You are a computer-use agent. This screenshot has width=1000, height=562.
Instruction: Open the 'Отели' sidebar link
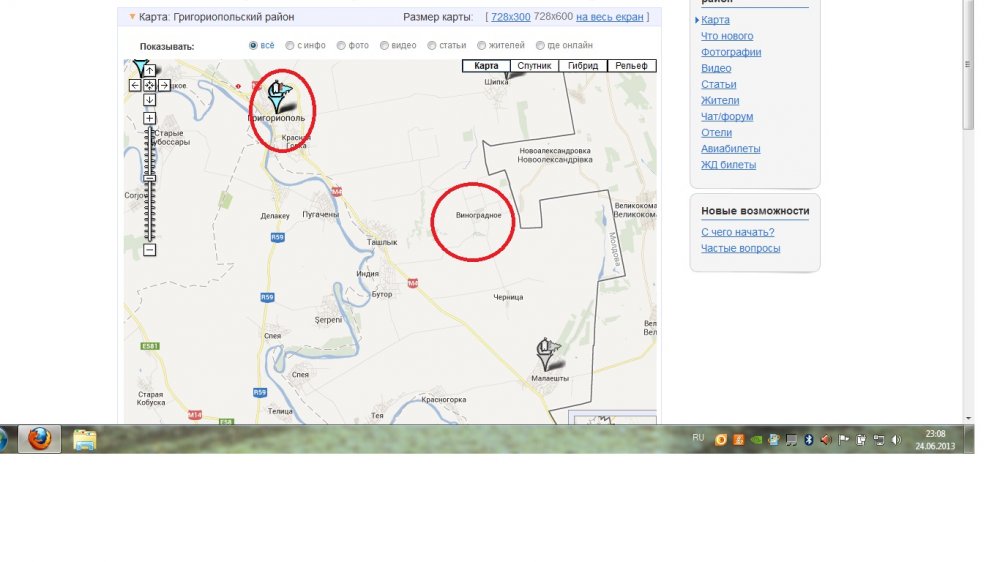point(716,132)
